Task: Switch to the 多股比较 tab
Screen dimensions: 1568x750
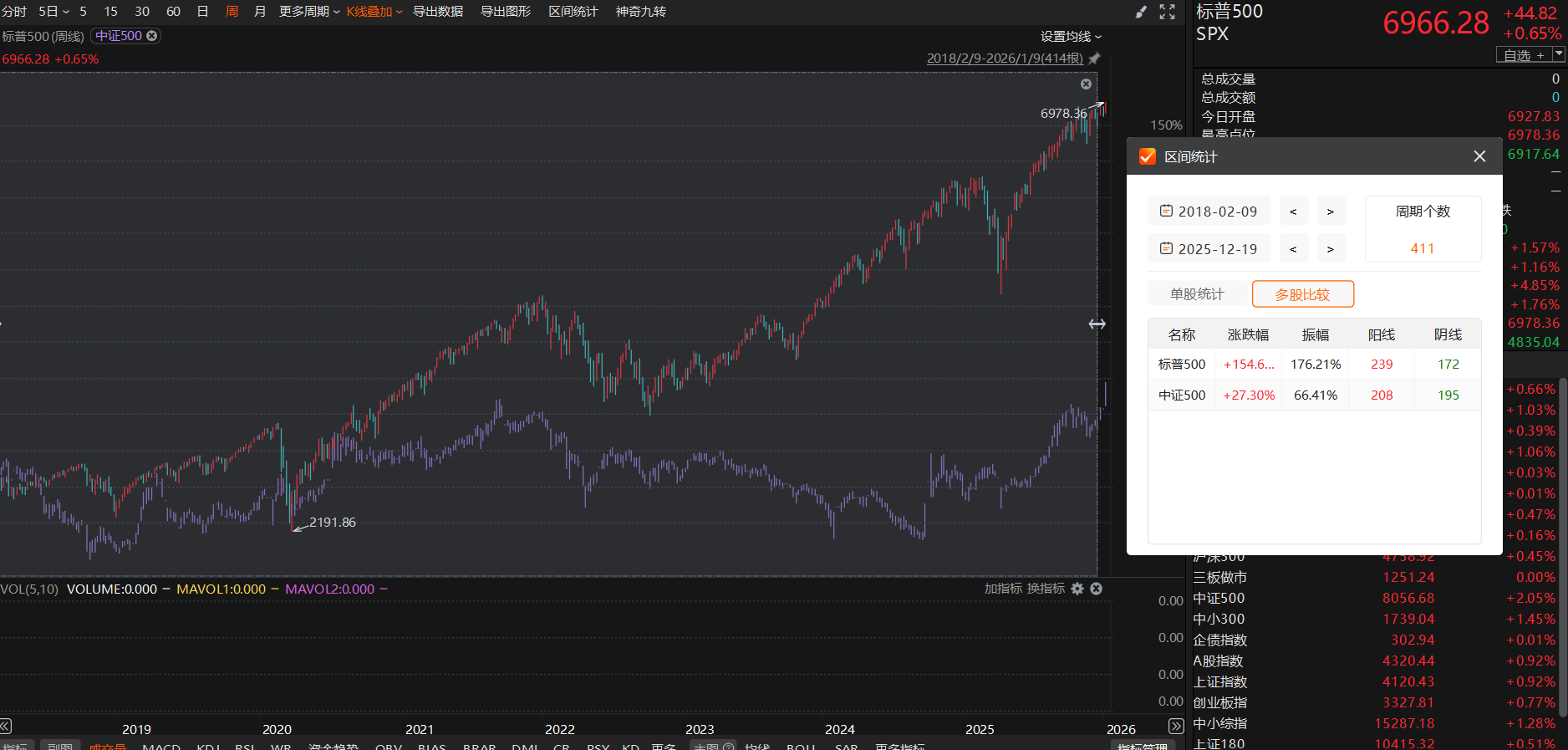Action: tap(1302, 294)
